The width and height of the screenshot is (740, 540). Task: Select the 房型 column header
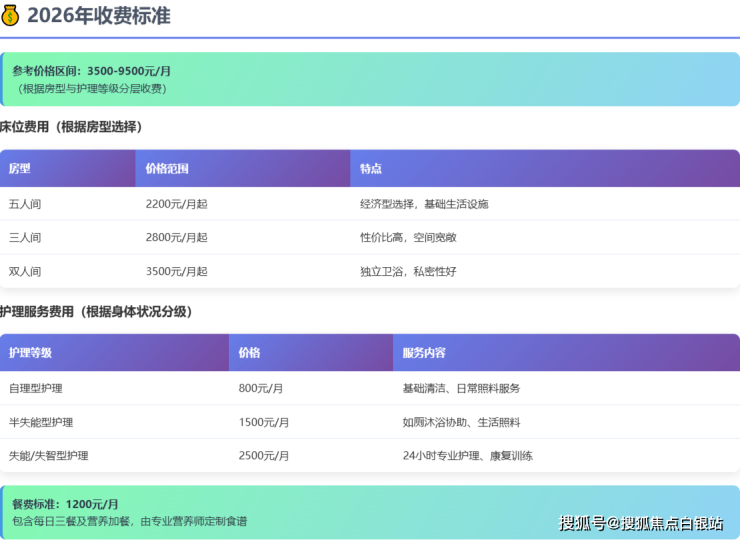pos(20,169)
